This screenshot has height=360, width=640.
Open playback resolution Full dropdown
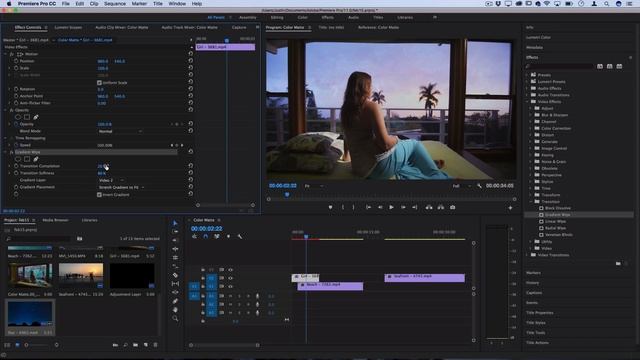pos(461,186)
